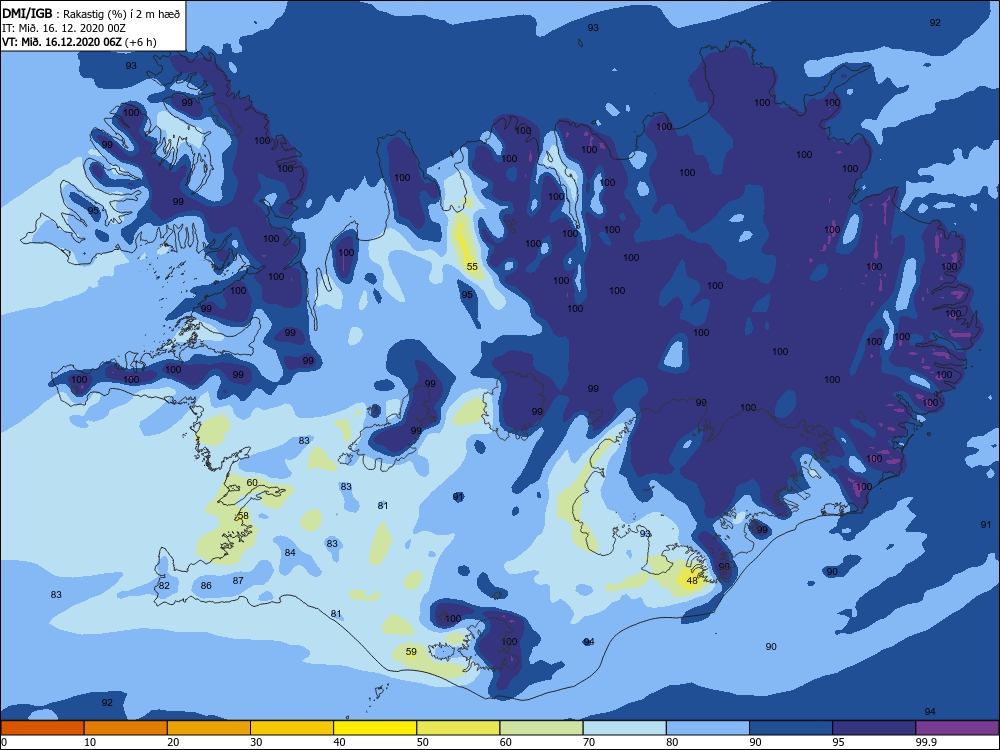Click the legend tick label '40'
The image size is (1000, 750).
(x=339, y=742)
